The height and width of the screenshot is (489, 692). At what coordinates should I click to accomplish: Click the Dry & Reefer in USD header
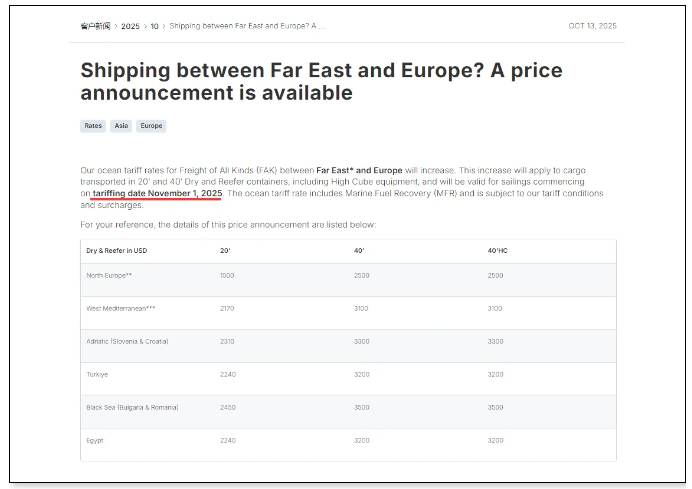pyautogui.click(x=117, y=250)
